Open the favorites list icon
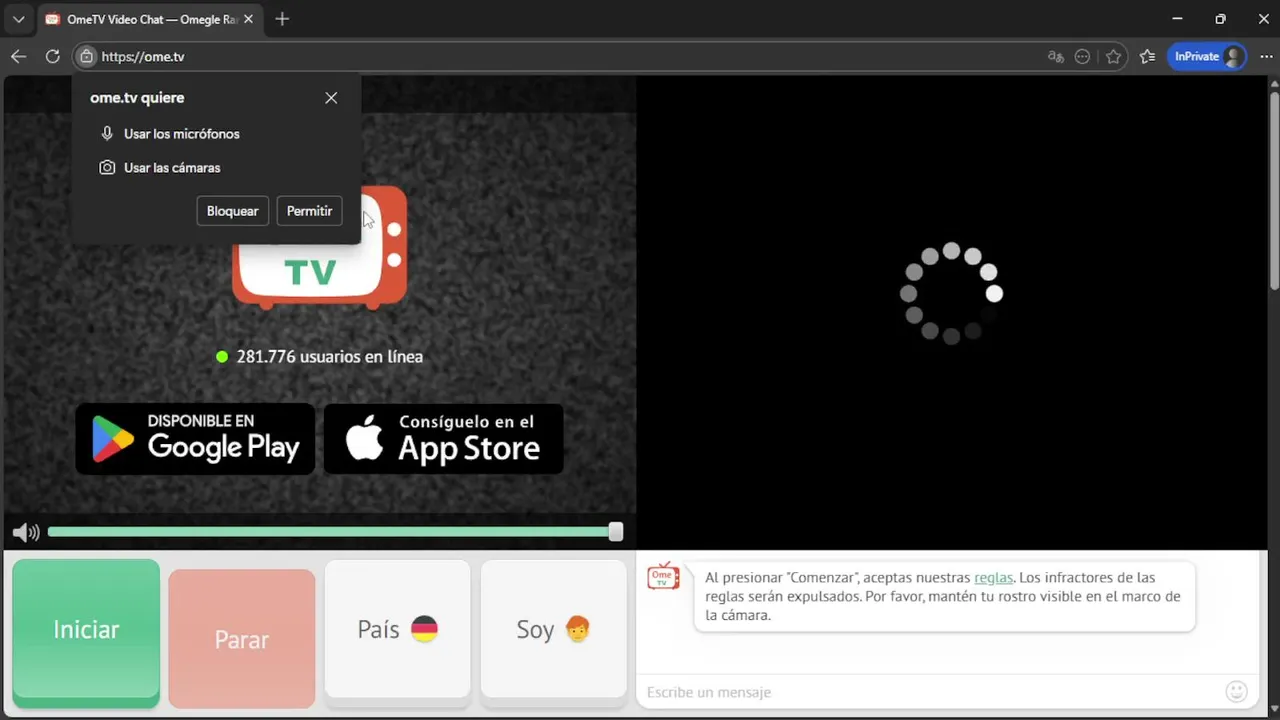 pyautogui.click(x=1147, y=57)
